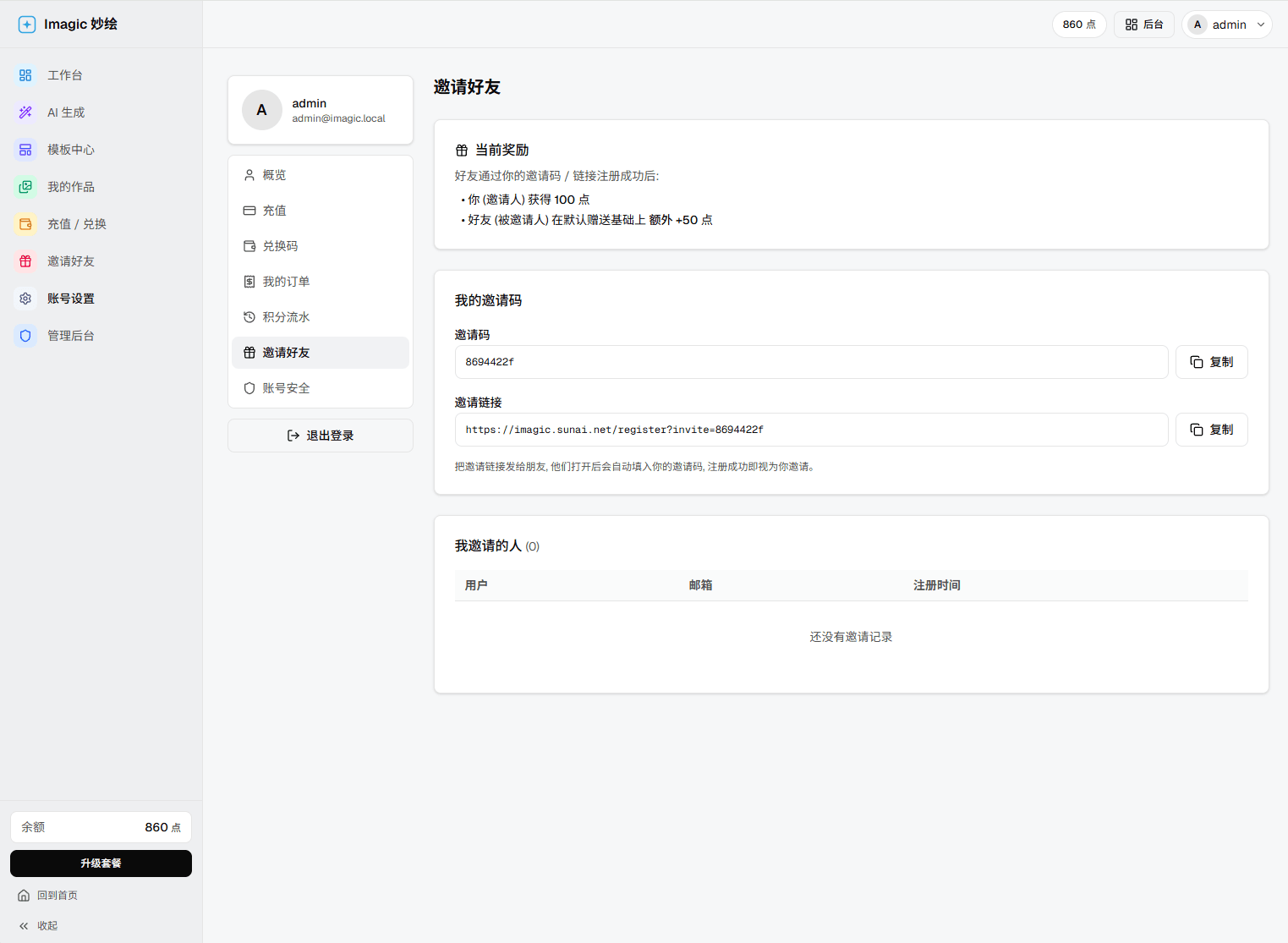Click the 账号安全 shield icon
Viewport: 1288px width, 943px height.
coord(249,388)
